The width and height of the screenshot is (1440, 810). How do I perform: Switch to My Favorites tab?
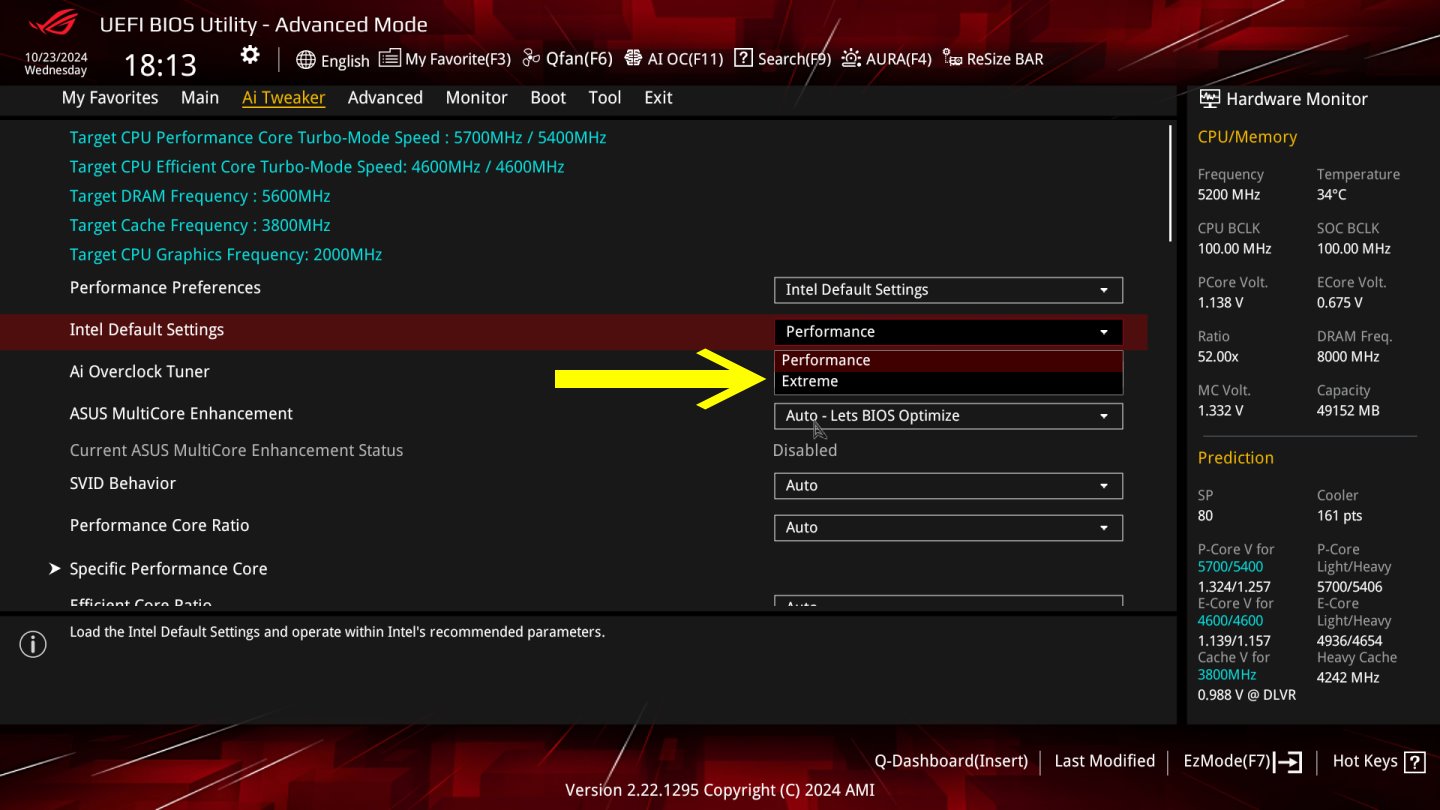tap(110, 97)
